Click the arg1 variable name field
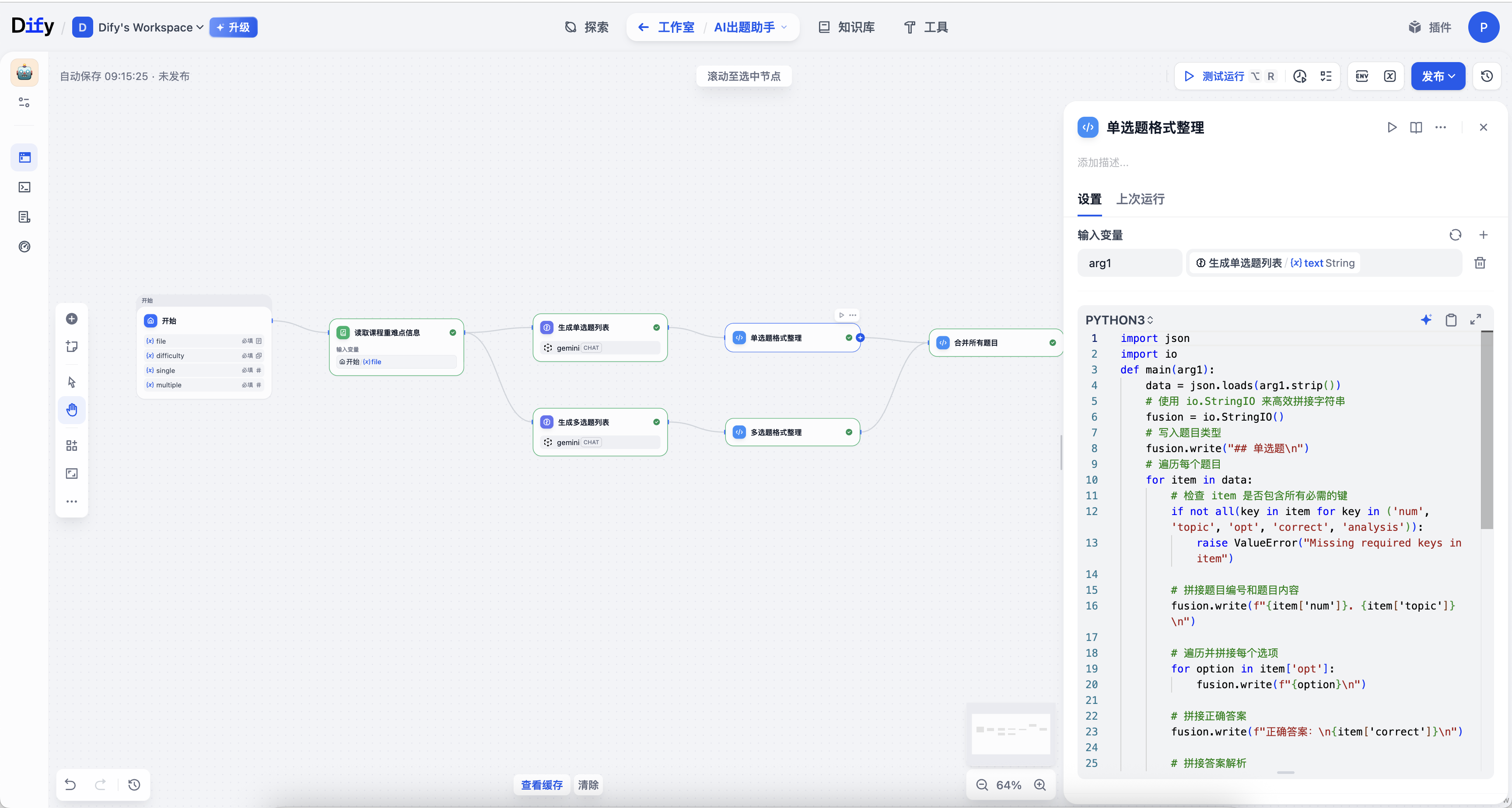The image size is (1512, 808). click(1129, 263)
